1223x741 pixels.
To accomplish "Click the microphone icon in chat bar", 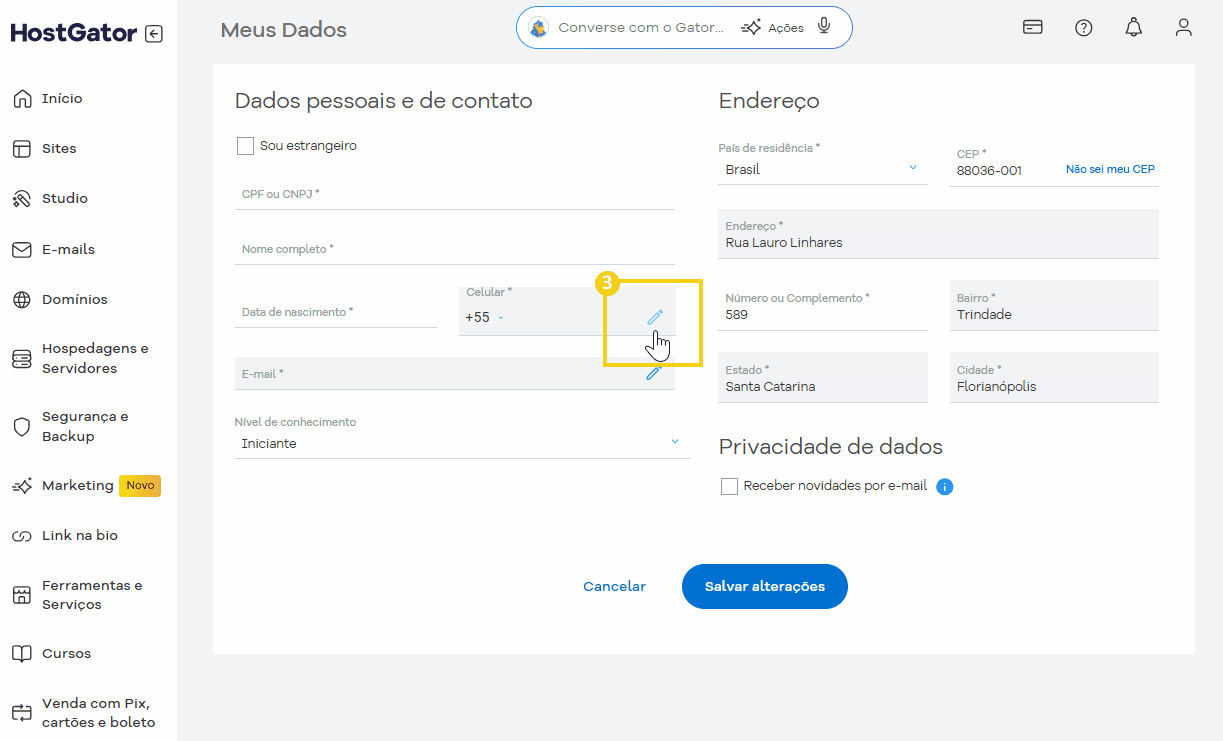I will pyautogui.click(x=824, y=27).
